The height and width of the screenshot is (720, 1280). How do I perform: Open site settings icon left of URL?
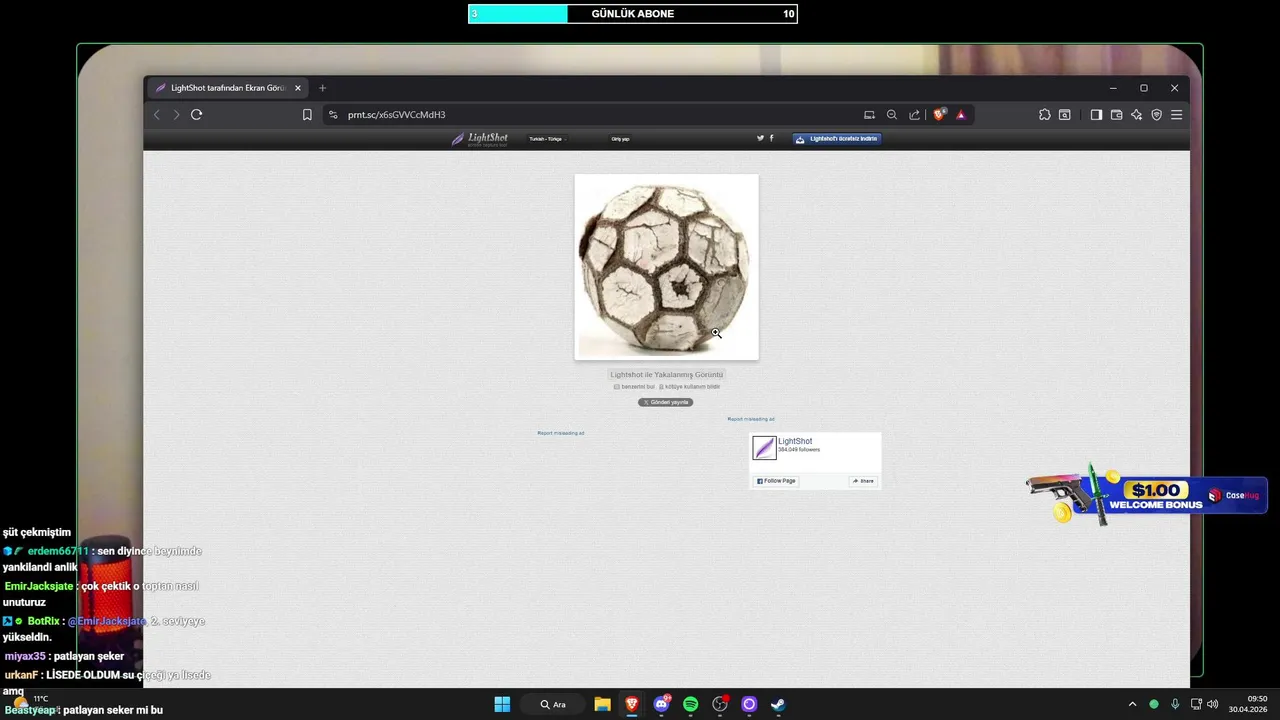coord(333,115)
